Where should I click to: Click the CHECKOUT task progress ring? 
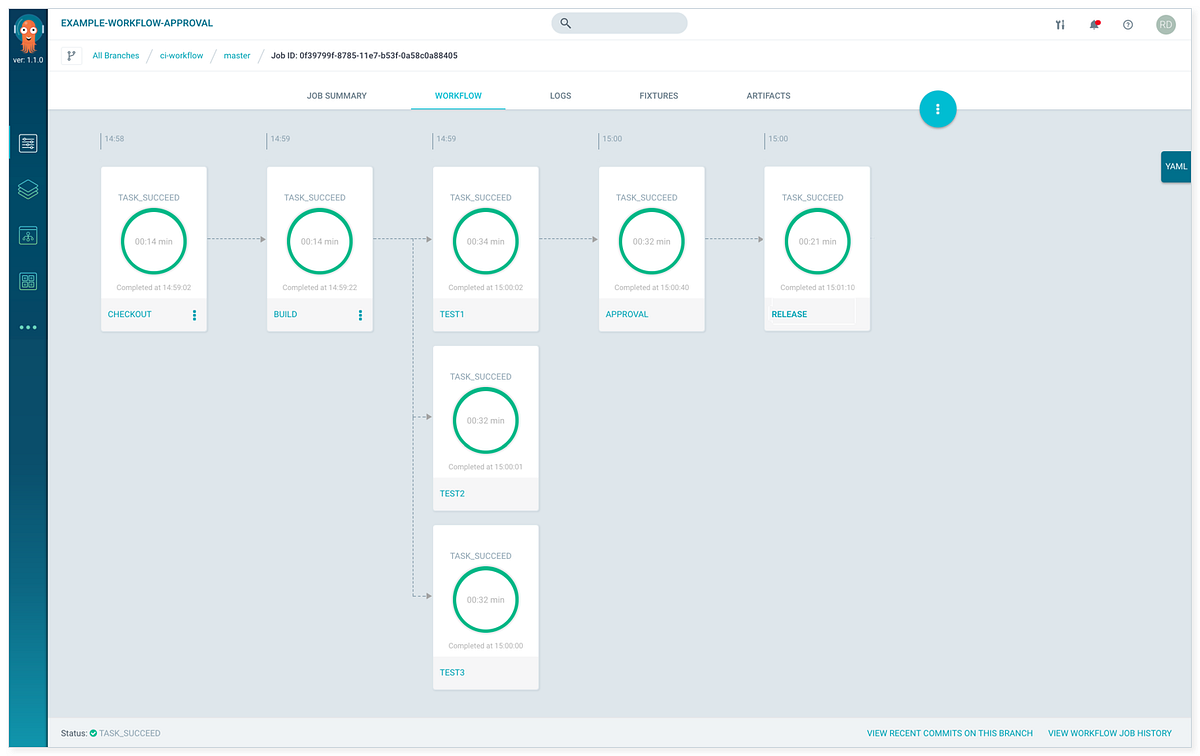pos(153,241)
